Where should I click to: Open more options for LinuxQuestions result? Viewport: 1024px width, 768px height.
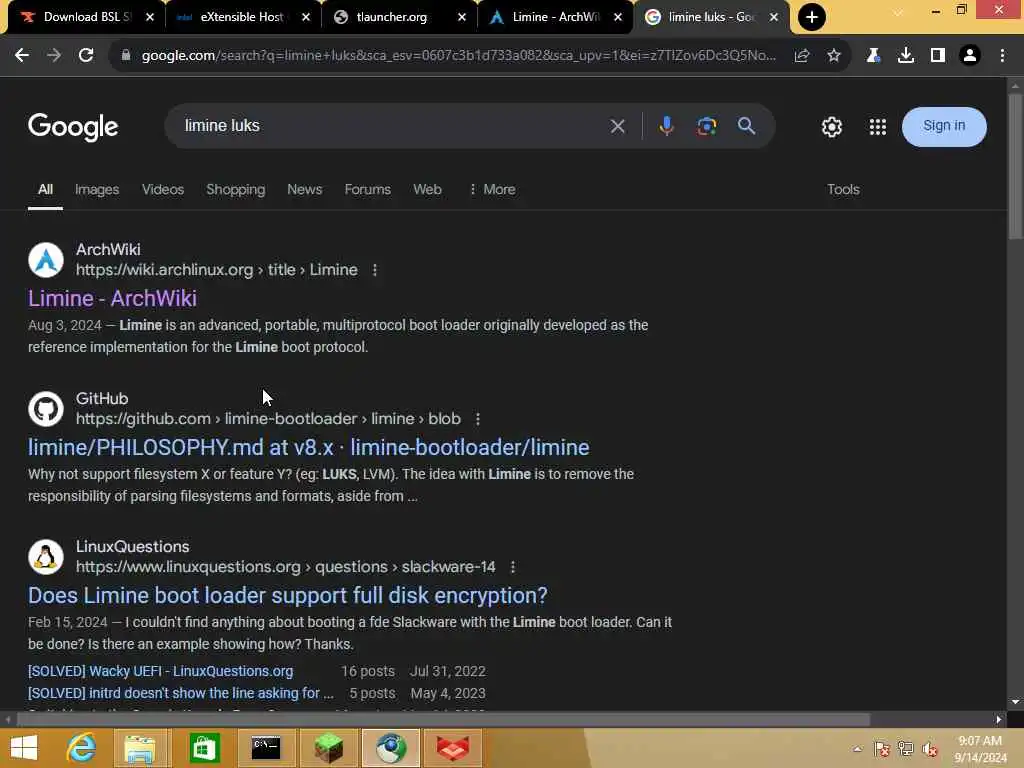tap(513, 568)
